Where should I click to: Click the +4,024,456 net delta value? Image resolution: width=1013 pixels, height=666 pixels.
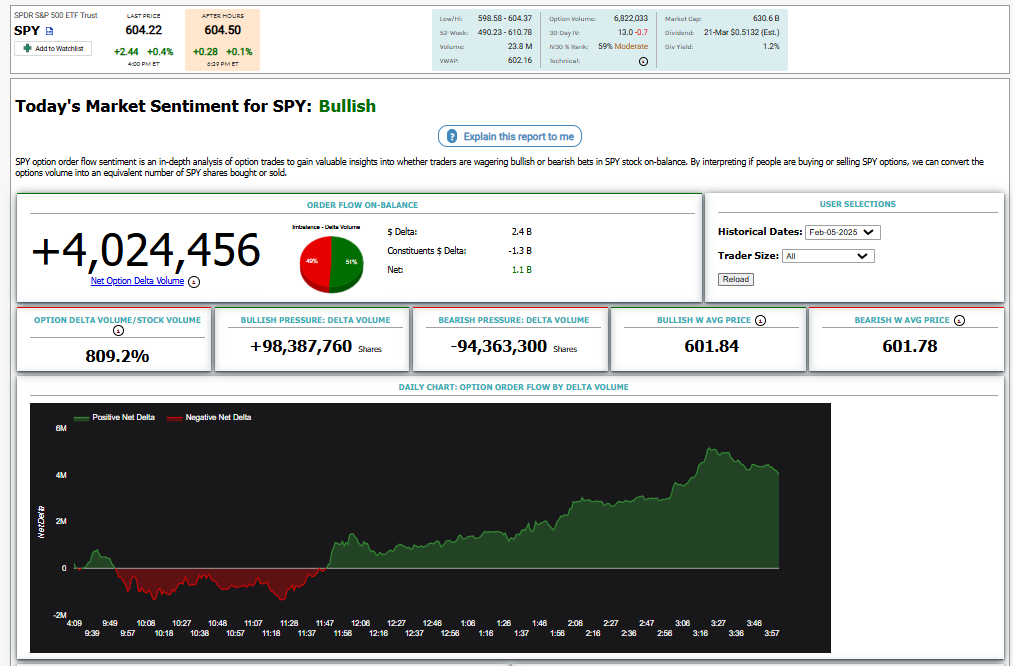pyautogui.click(x=146, y=251)
